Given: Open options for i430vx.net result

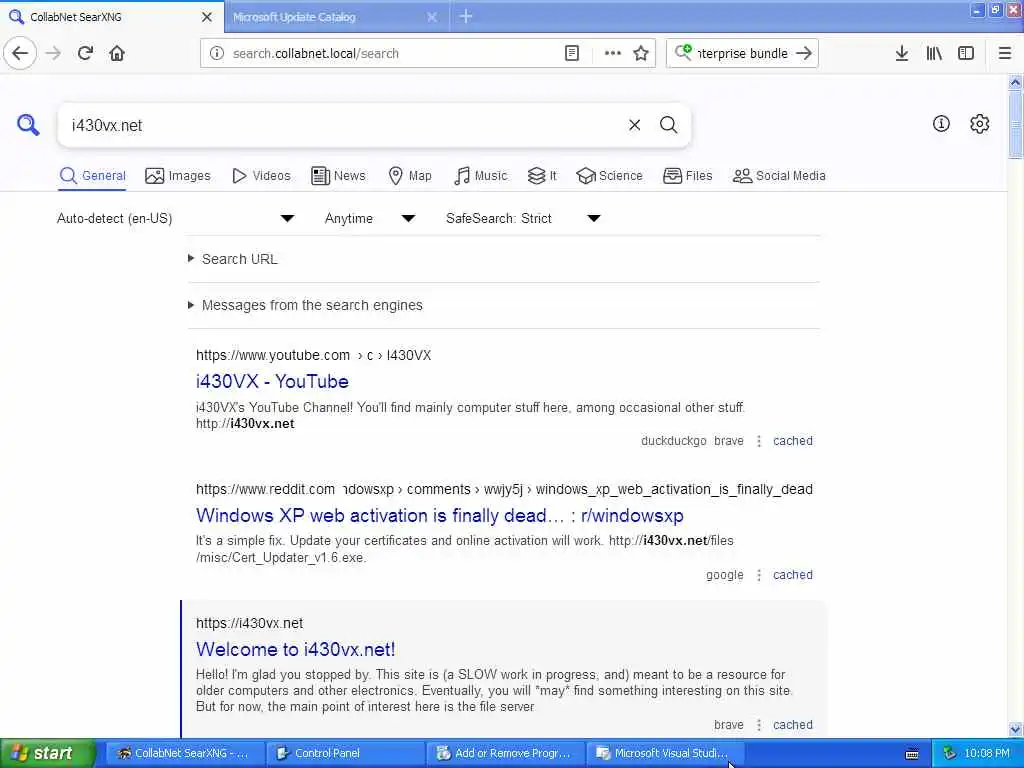Looking at the screenshot, I should point(759,725).
